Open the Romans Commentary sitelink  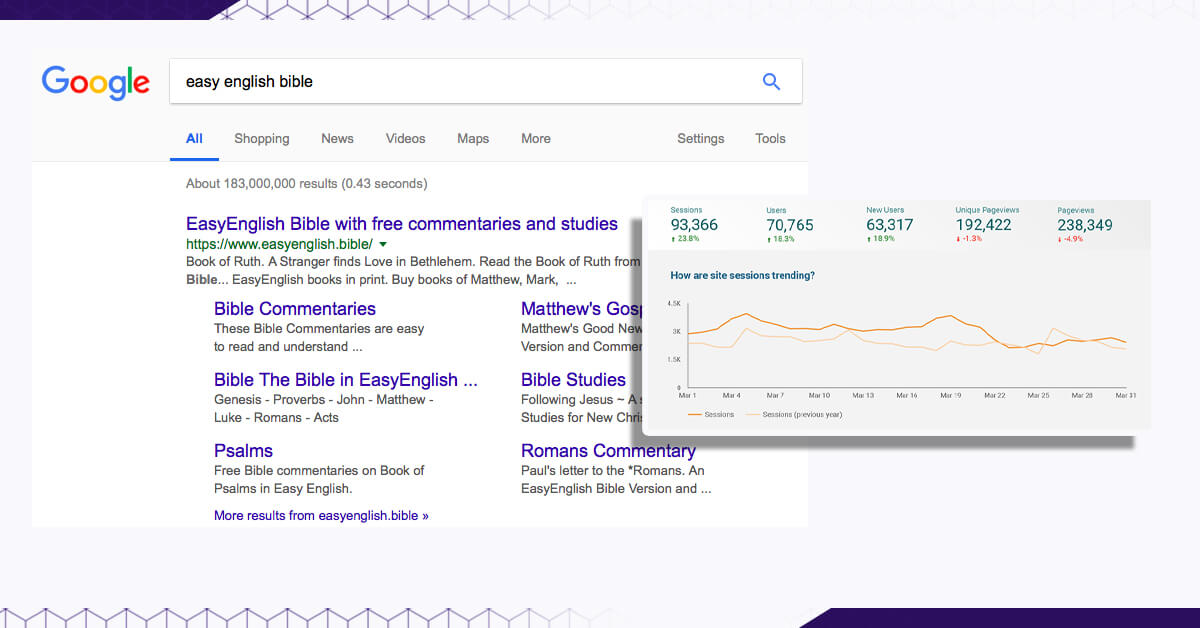point(608,451)
